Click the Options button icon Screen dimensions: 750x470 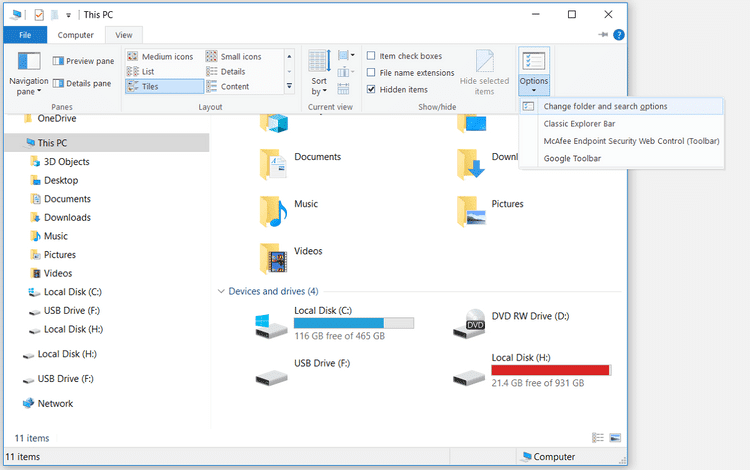pos(534,61)
